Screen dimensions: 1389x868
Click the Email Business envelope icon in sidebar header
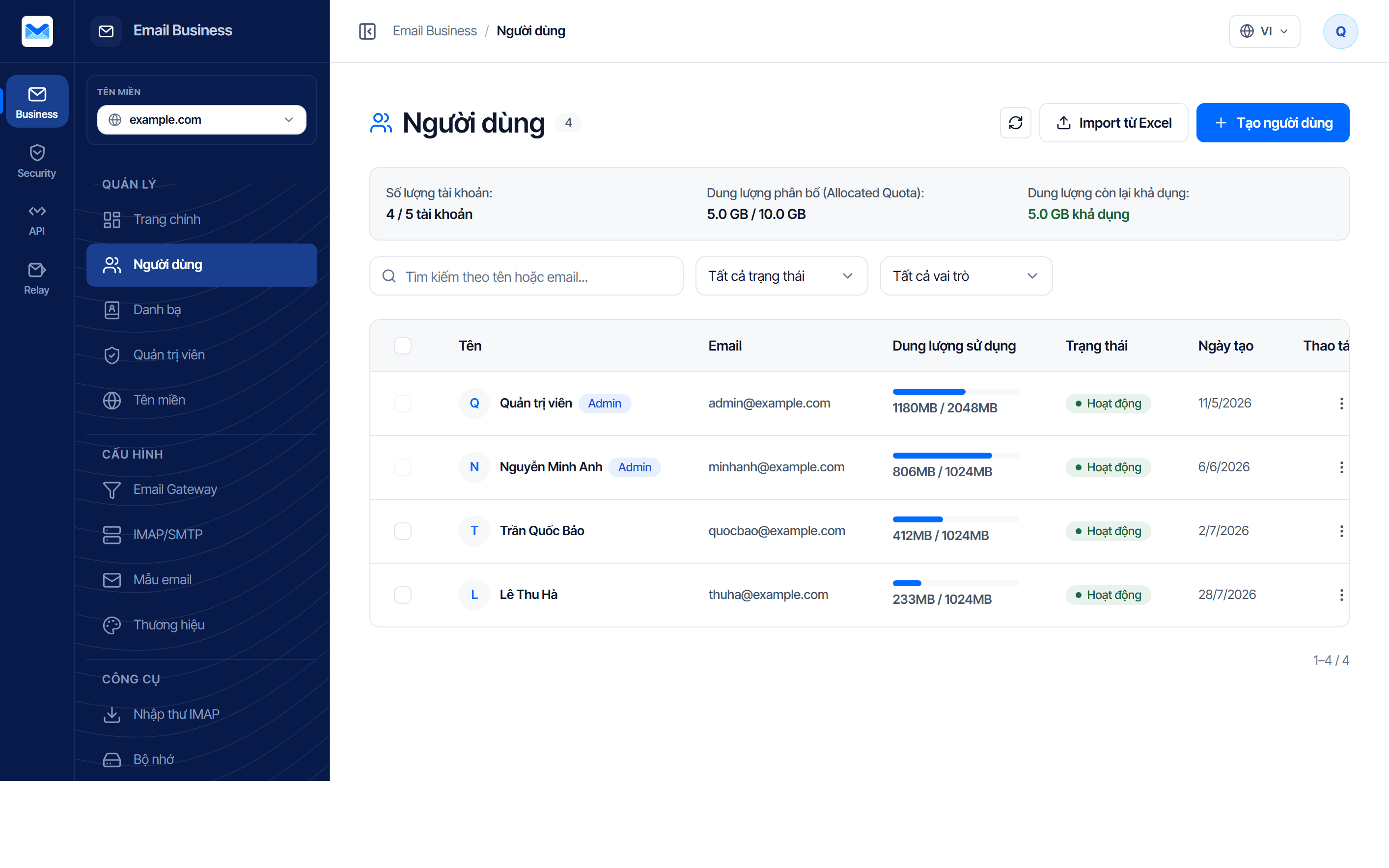(106, 31)
